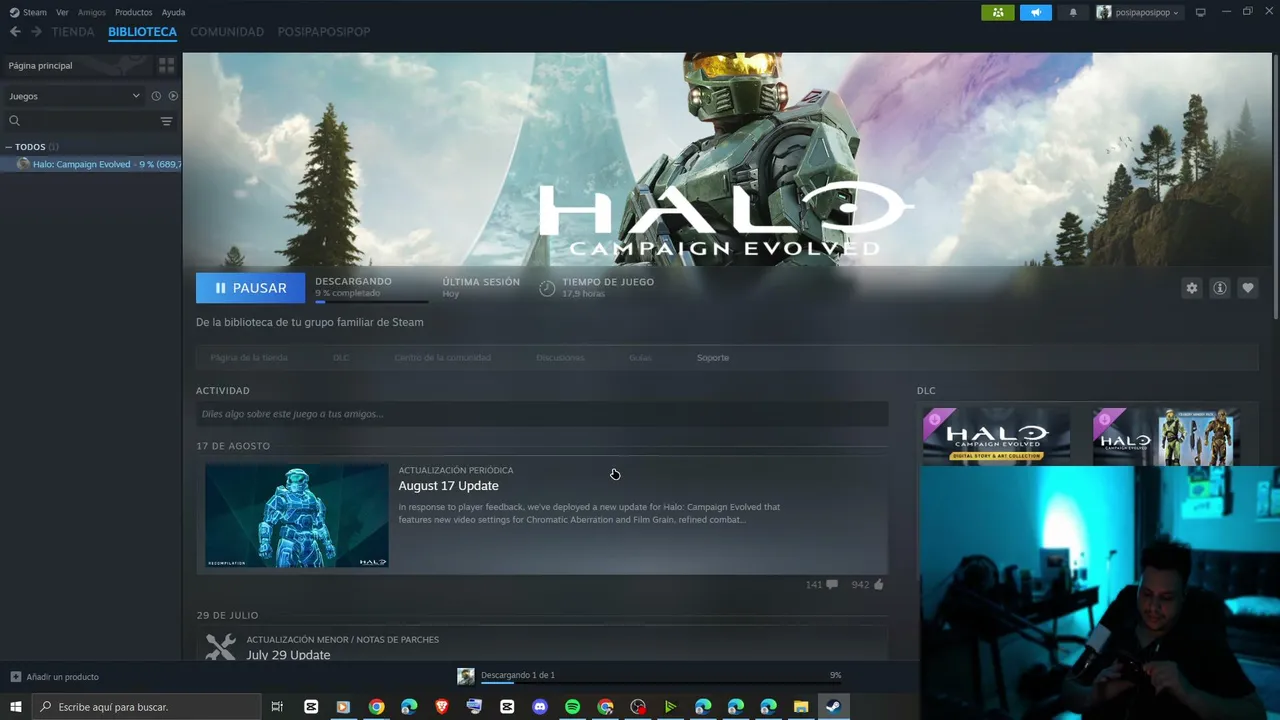1280x720 pixels.
Task: Open Google Chrome from the taskbar
Action: point(376,707)
